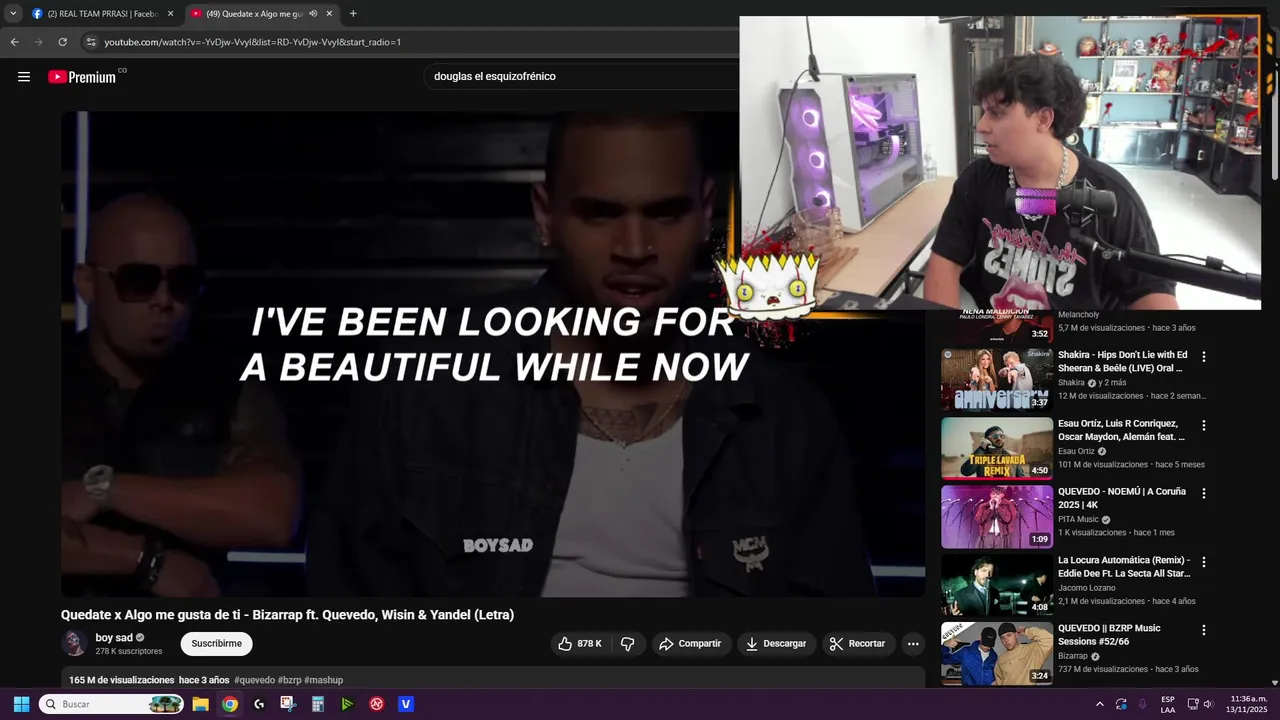Click the #mashup hashtag

(324, 680)
